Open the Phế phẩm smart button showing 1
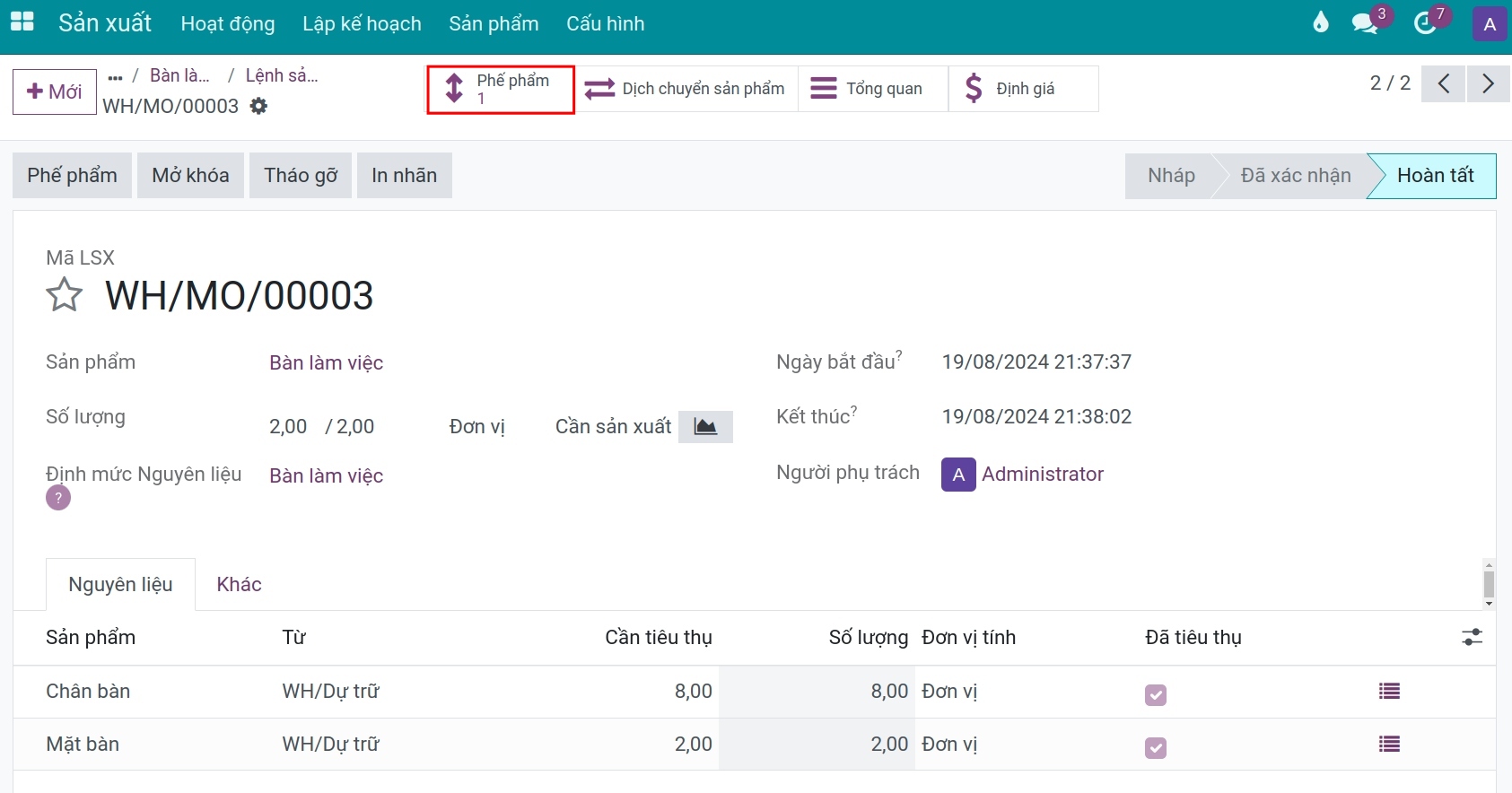 click(x=501, y=89)
